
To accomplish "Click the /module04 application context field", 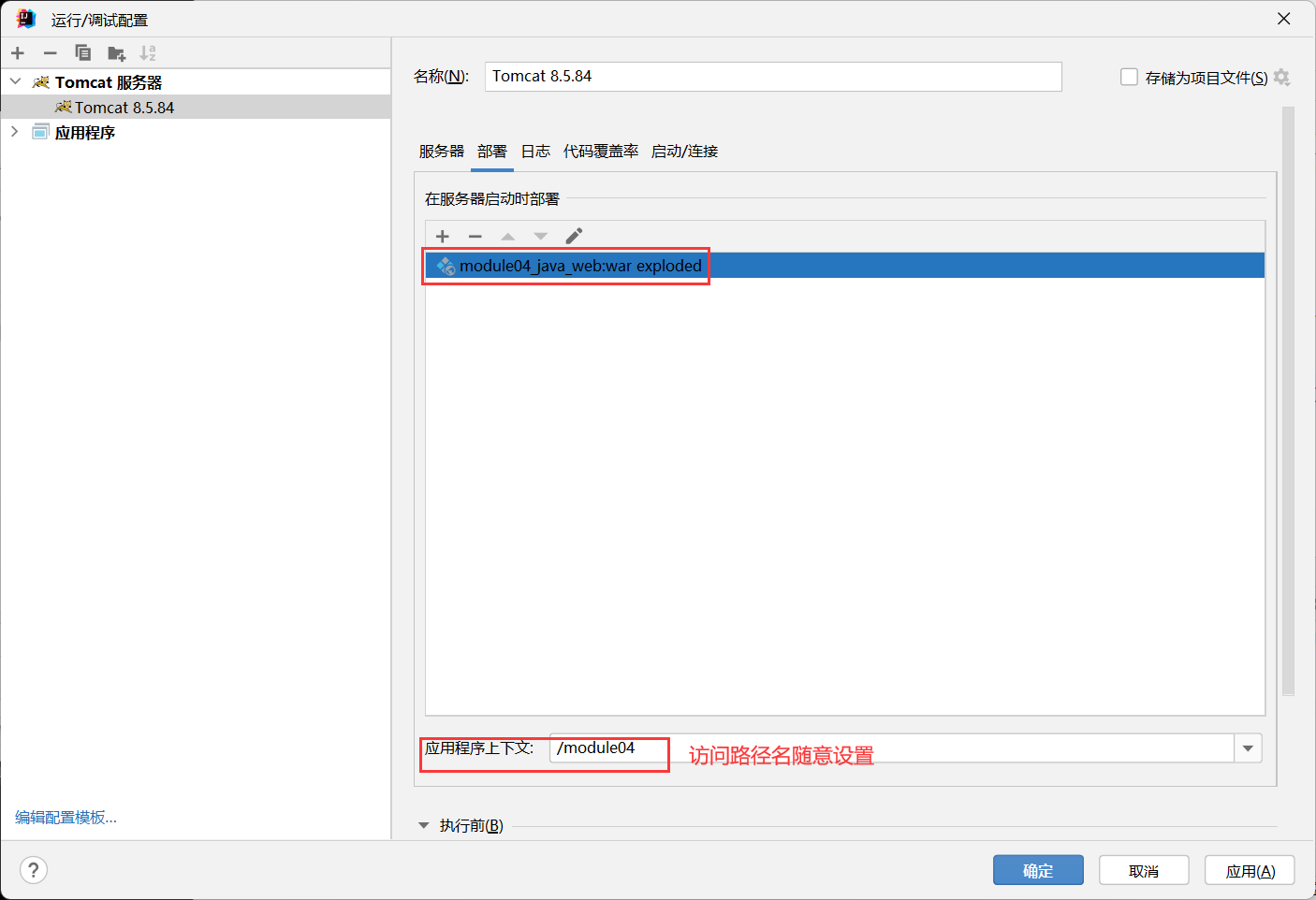I will click(892, 748).
